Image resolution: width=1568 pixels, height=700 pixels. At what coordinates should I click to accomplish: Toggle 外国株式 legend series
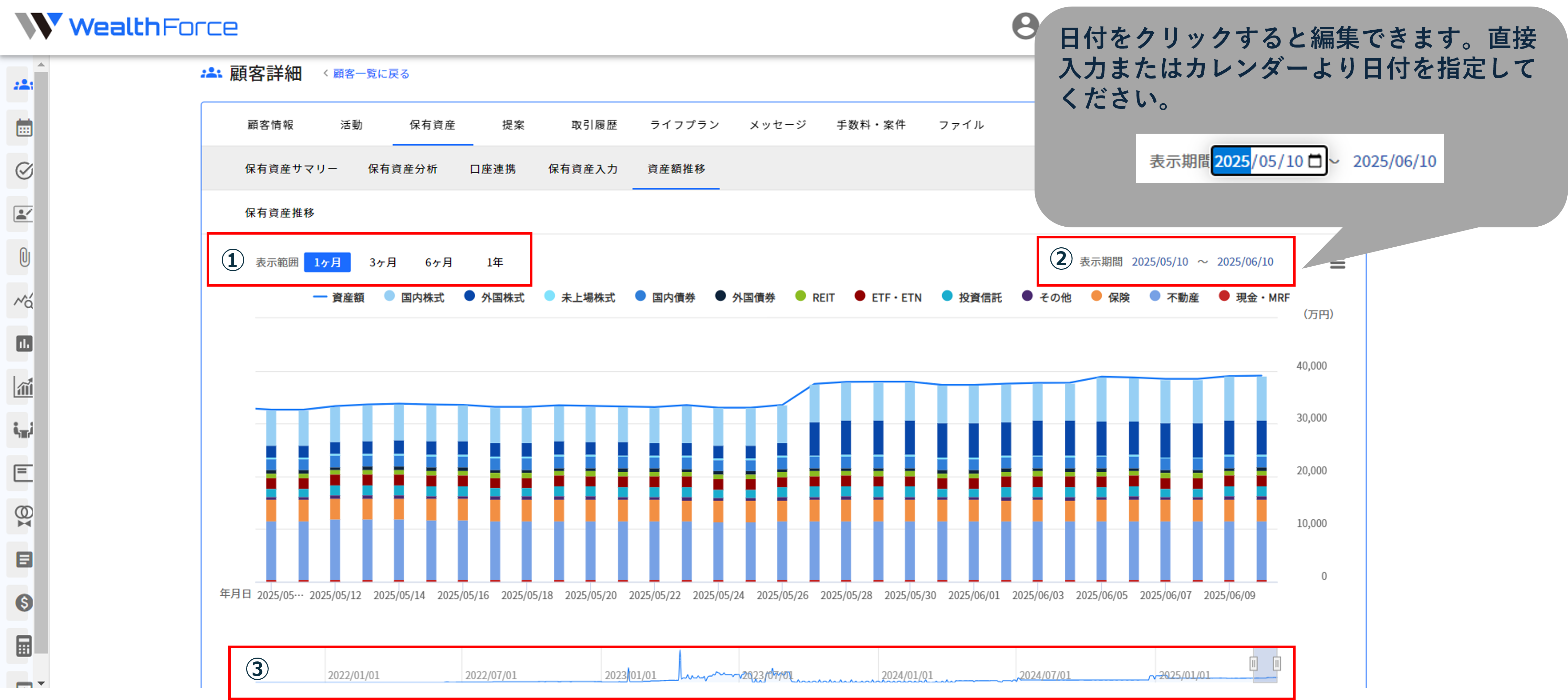pos(494,297)
